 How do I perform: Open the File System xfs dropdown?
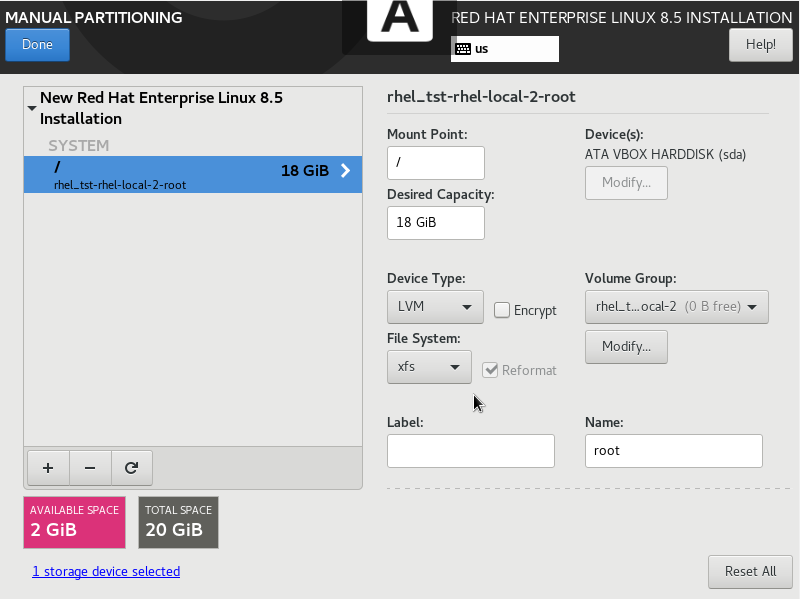click(x=429, y=367)
